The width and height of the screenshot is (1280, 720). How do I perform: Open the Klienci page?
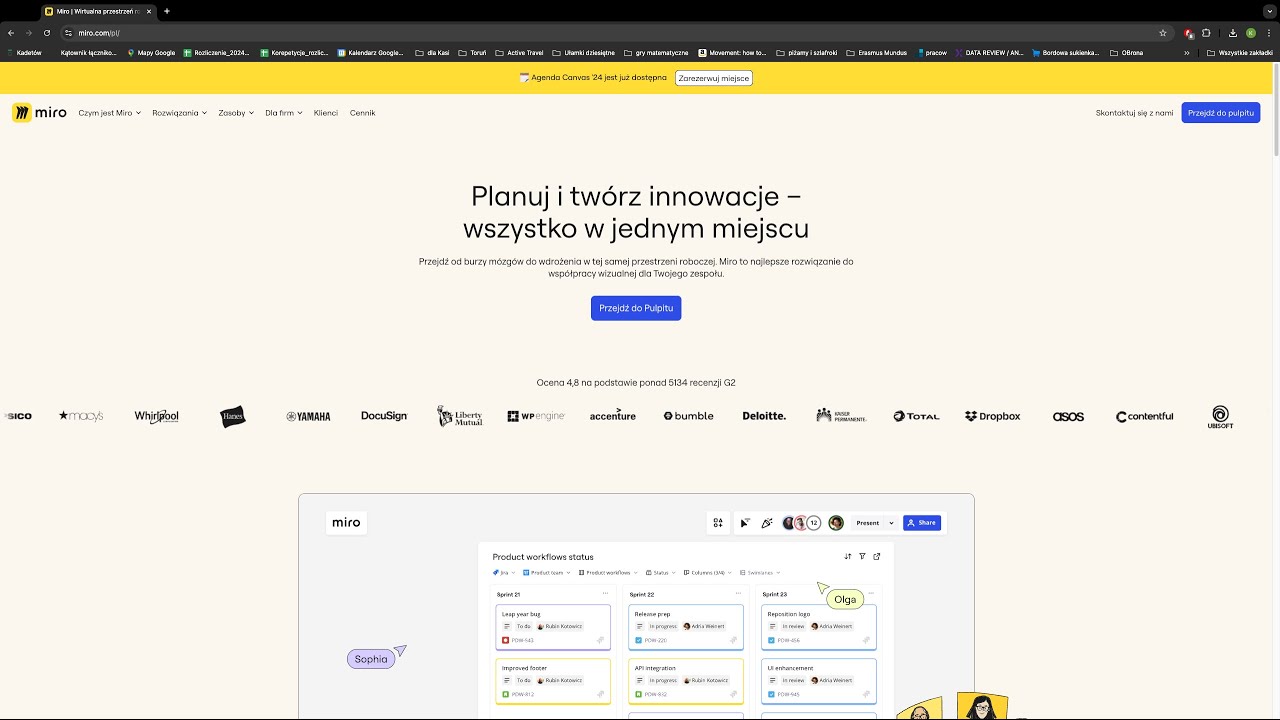click(x=326, y=113)
